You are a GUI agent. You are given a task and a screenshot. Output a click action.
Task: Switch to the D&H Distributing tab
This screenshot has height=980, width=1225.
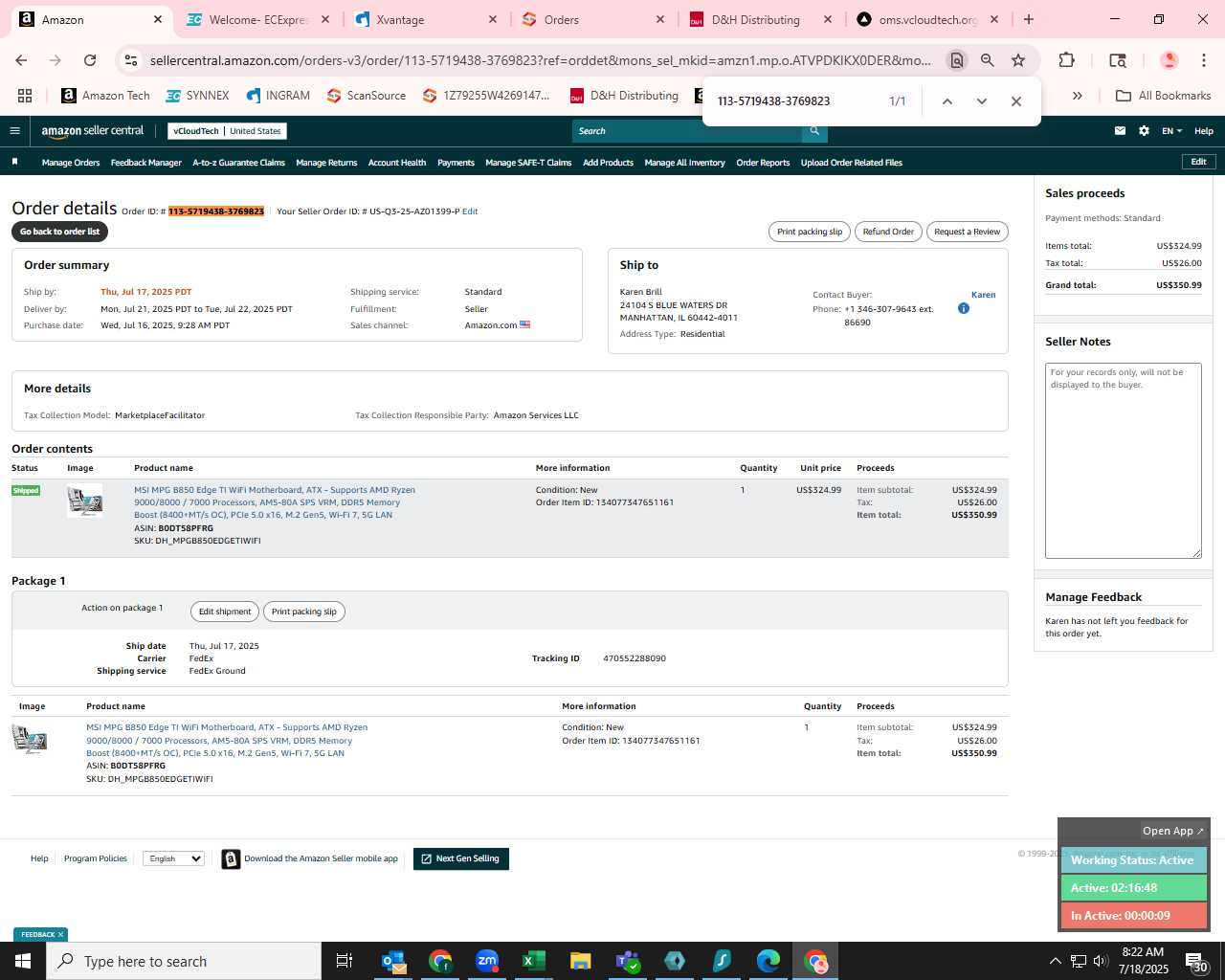tap(761, 19)
